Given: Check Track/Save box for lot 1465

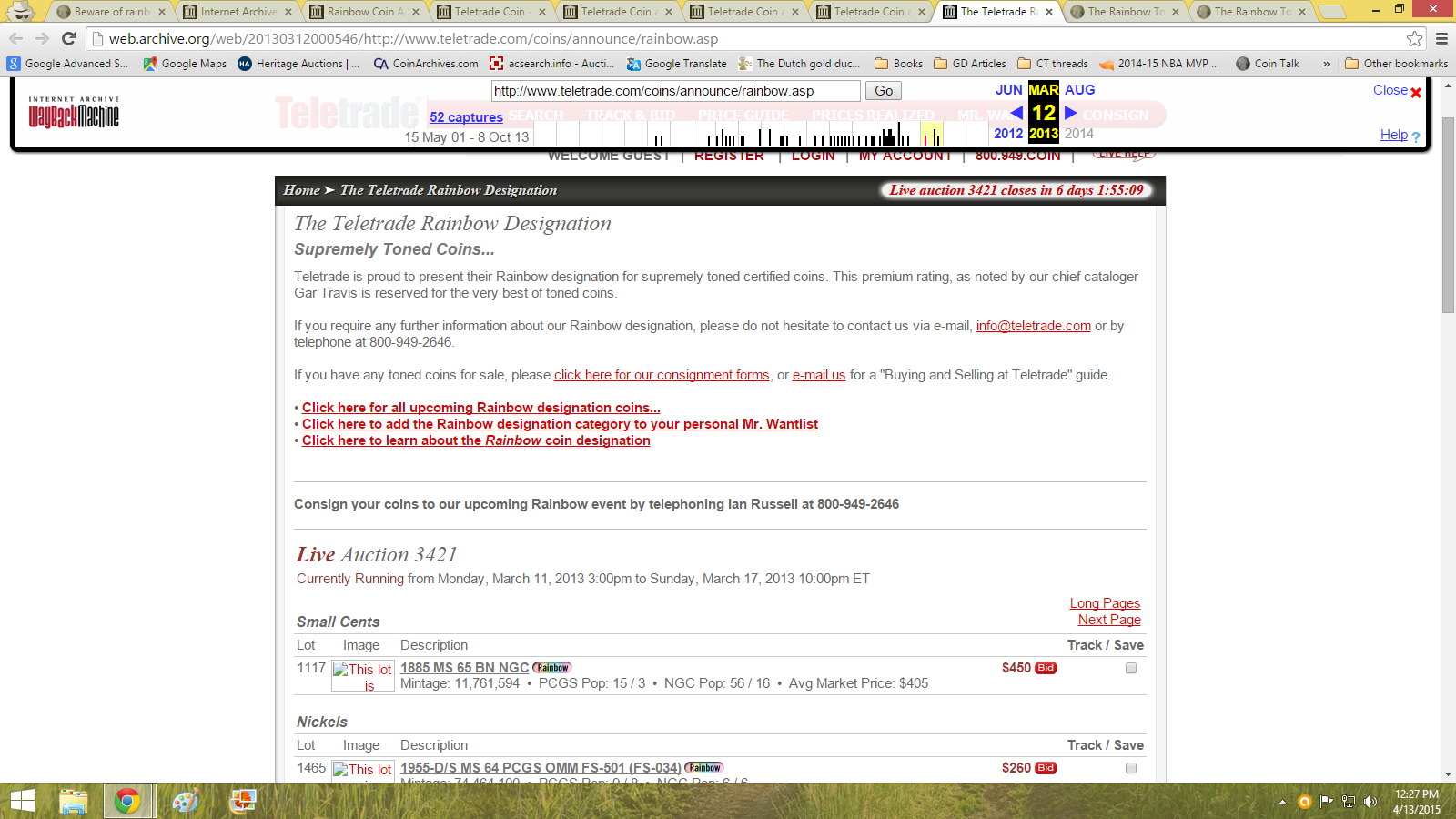Looking at the screenshot, I should [x=1131, y=768].
